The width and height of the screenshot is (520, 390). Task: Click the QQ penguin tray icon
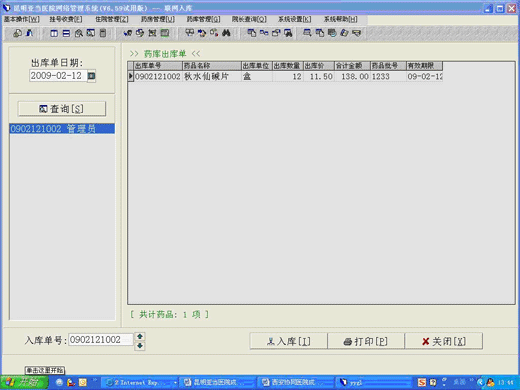point(490,382)
